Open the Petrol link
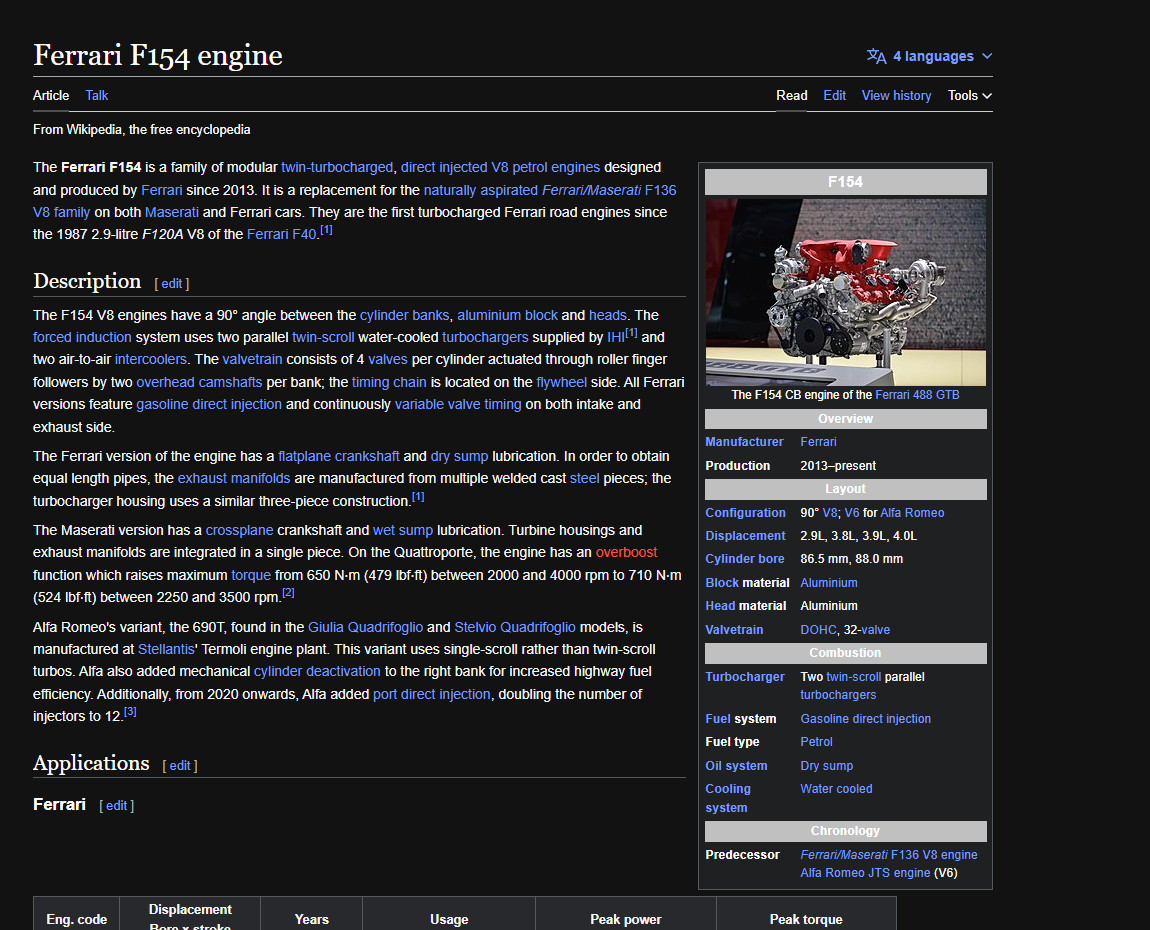1150x930 pixels. tap(816, 742)
